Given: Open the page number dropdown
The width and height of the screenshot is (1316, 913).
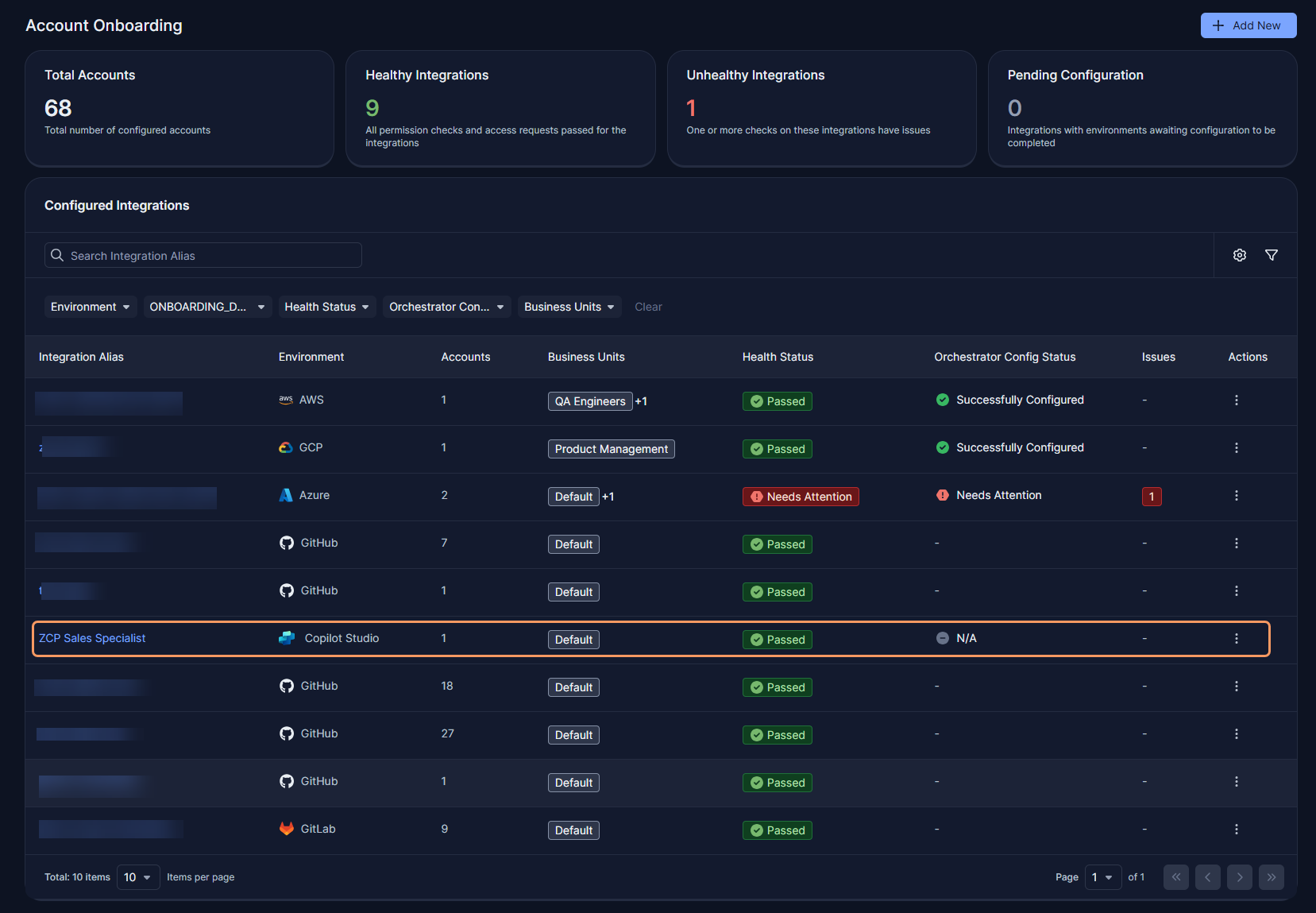Looking at the screenshot, I should tap(1102, 877).
